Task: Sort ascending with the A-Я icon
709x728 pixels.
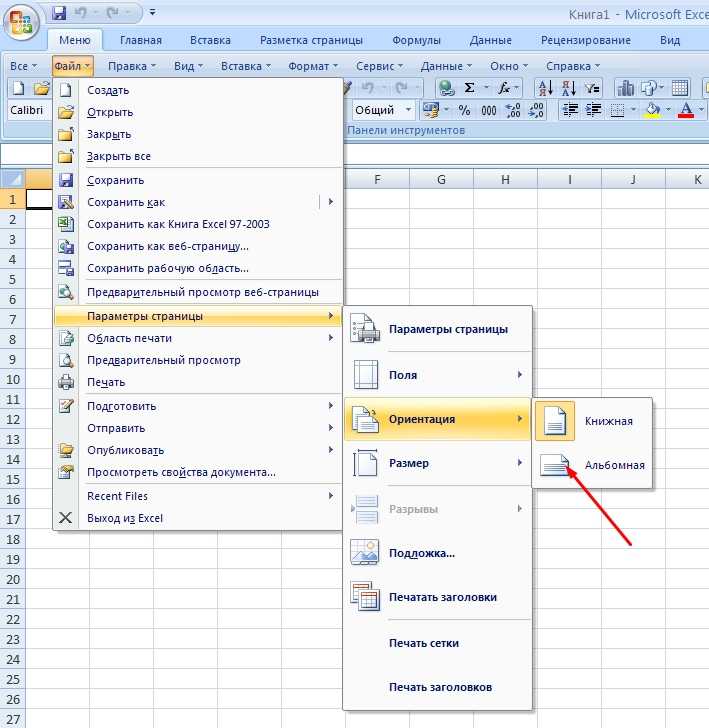Action: [545, 88]
